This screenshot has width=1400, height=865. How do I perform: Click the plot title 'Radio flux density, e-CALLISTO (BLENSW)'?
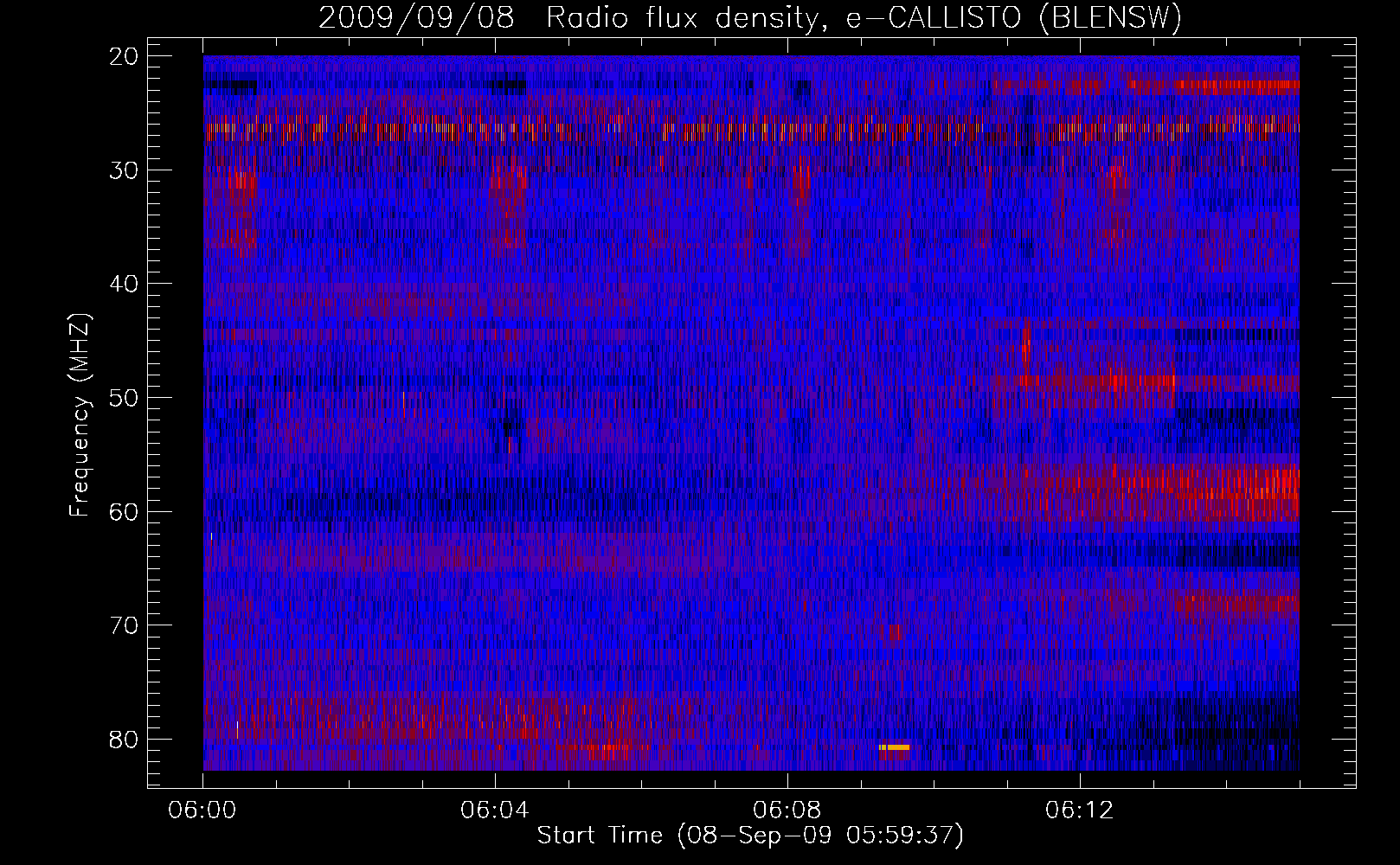pos(864,17)
